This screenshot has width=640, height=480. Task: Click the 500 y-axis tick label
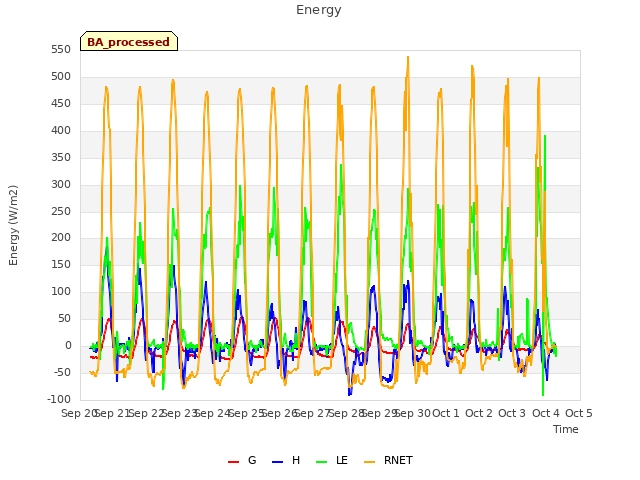(x=61, y=77)
